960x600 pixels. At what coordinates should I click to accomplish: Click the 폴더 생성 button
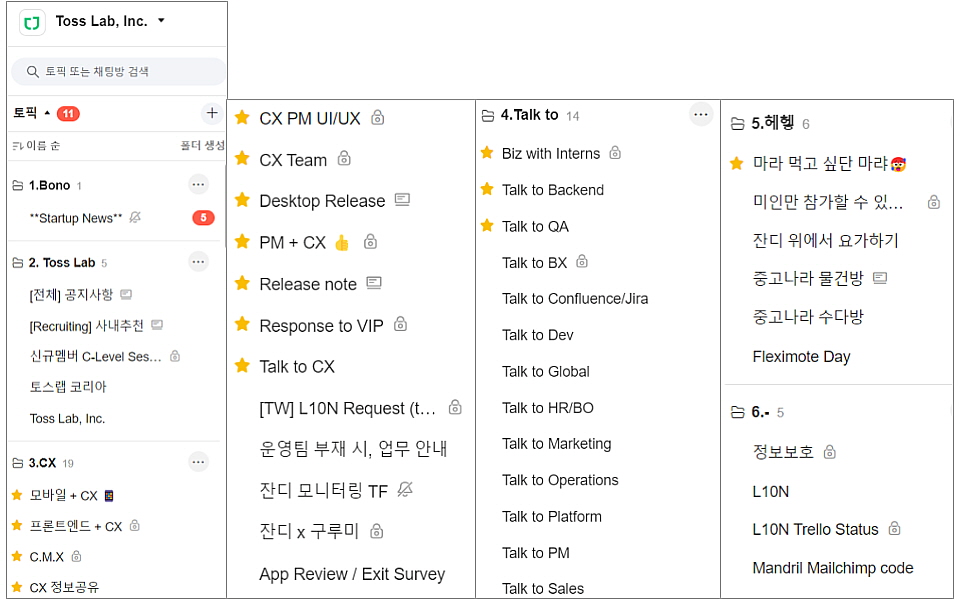[x=202, y=146]
